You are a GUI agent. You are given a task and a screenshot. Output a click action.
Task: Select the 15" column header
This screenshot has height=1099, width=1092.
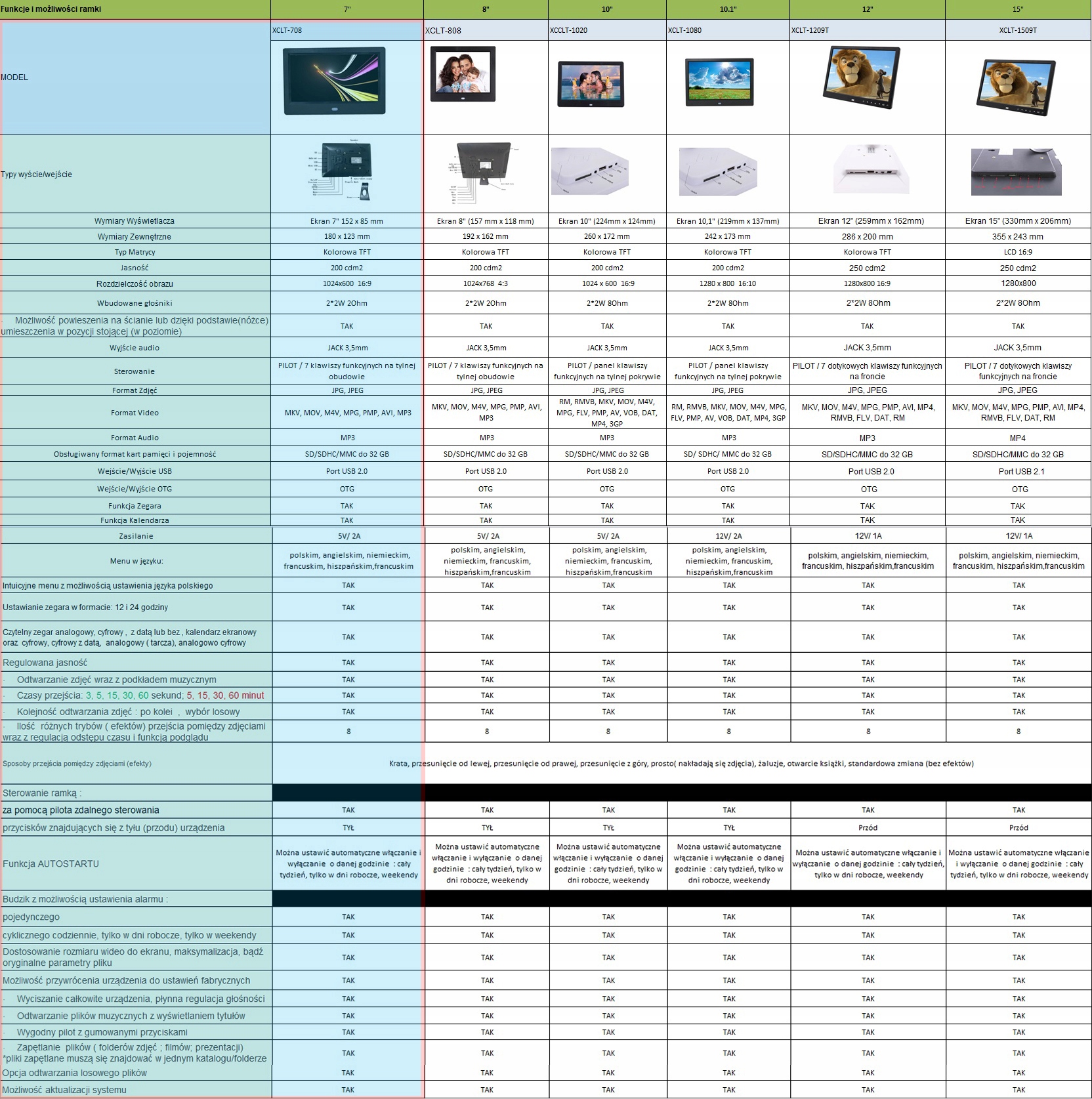(x=1018, y=9)
